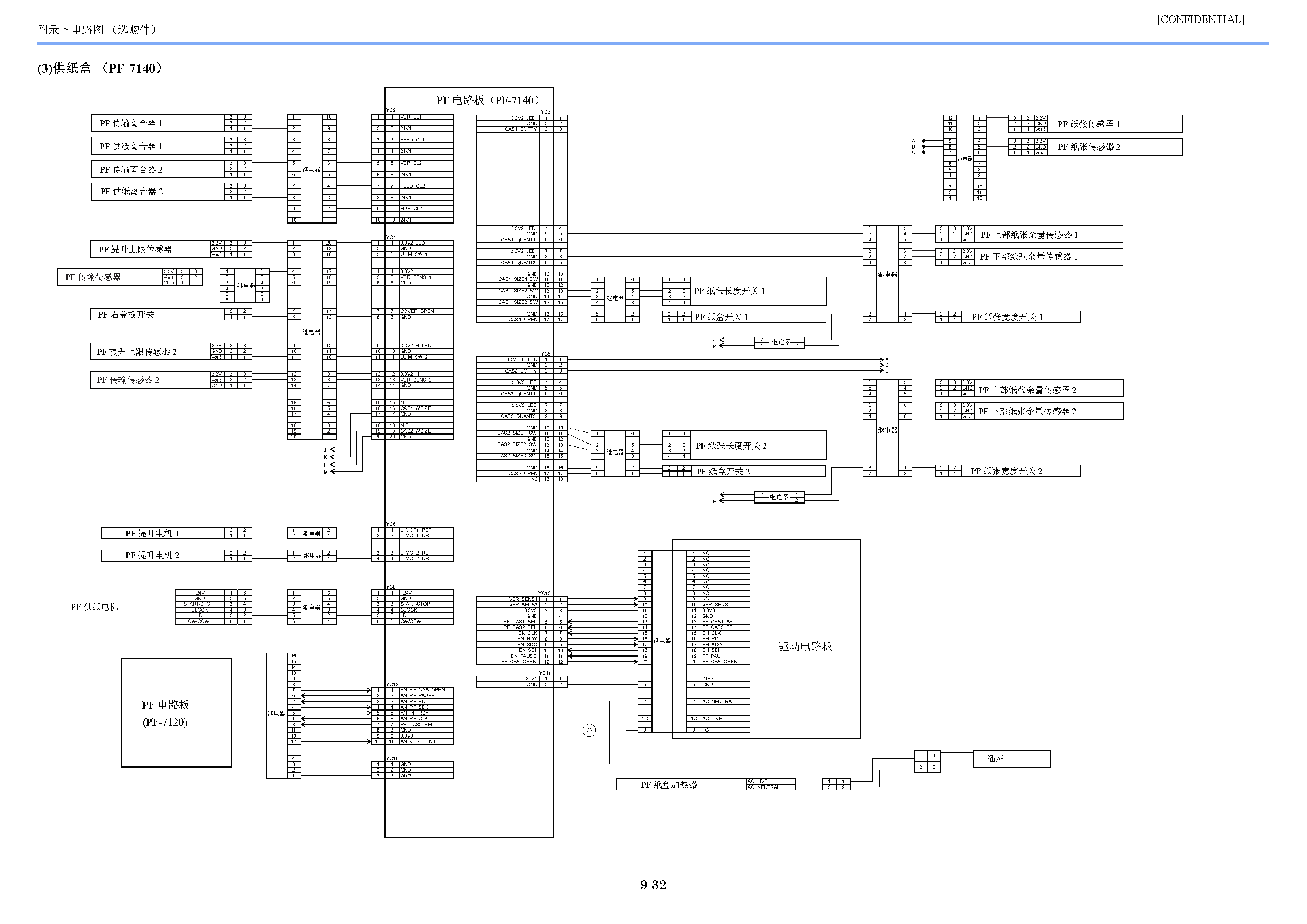Select the YC11 connector label
Image resolution: width=1307 pixels, height=924 pixels.
[545, 674]
